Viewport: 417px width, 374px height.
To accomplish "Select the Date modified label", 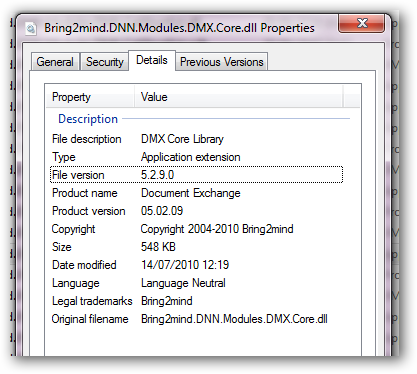I will click(84, 265).
